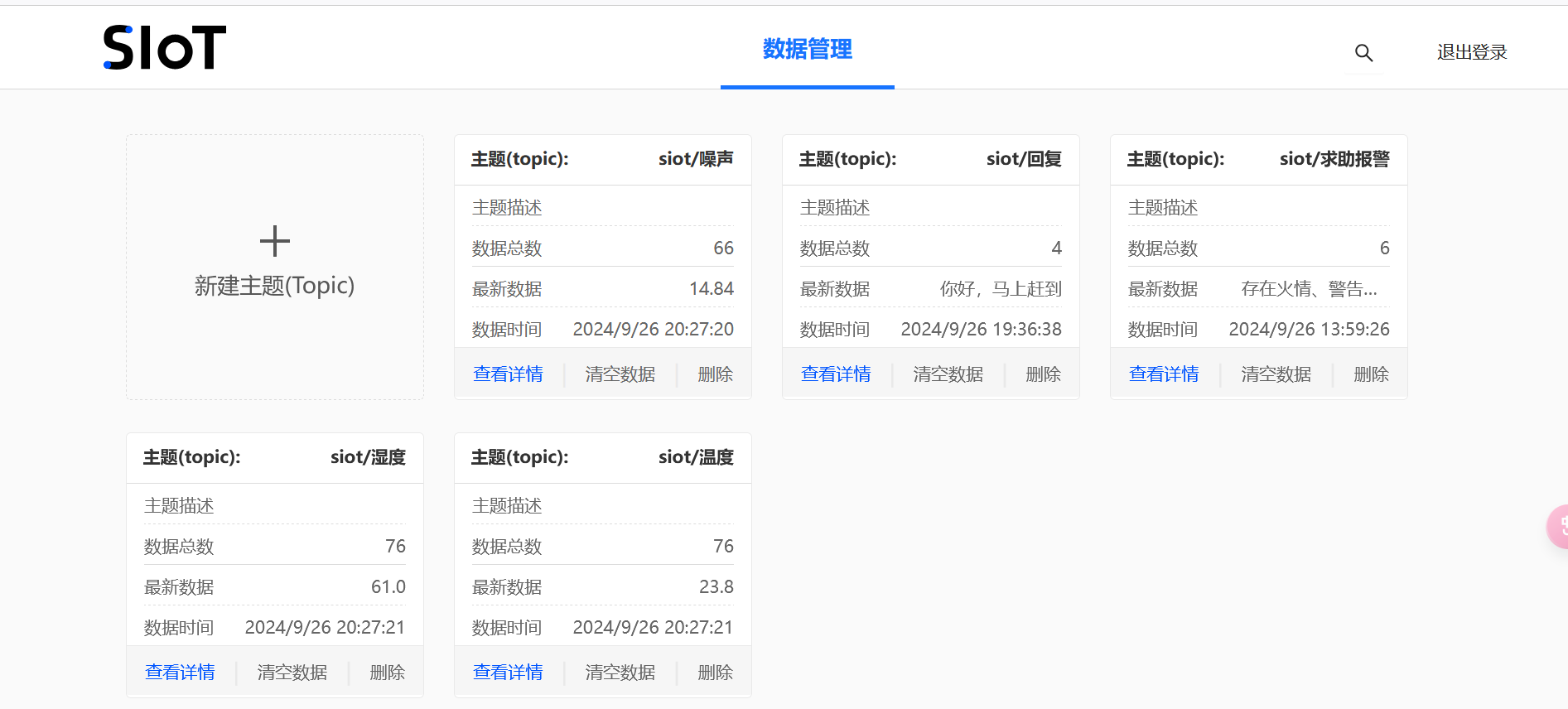1568x709 pixels.
Task: View details of siot/温度 topic
Action: tap(508, 673)
